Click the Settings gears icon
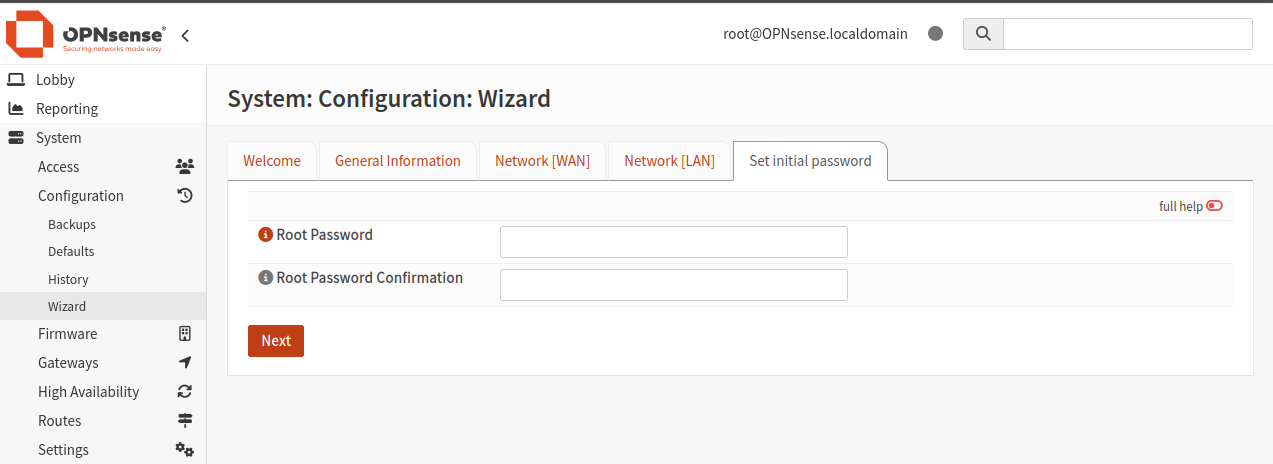The width and height of the screenshot is (1273, 464). point(184,450)
